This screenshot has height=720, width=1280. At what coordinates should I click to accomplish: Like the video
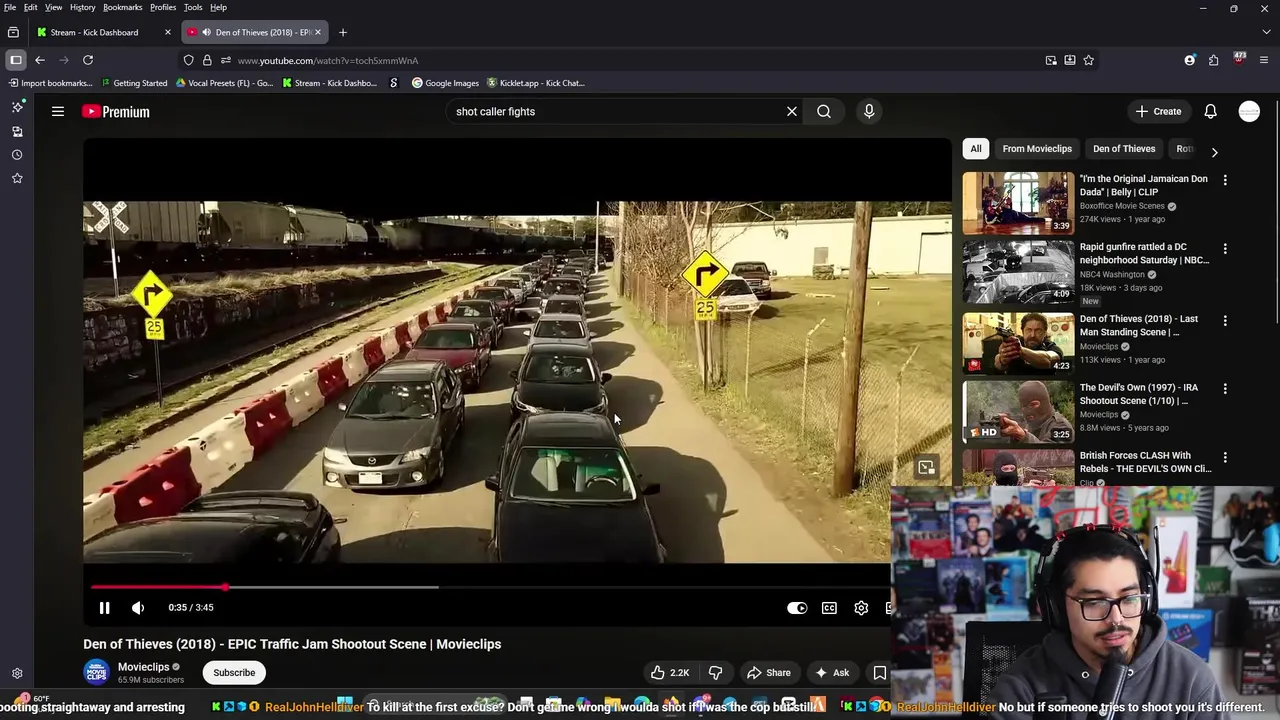point(670,673)
